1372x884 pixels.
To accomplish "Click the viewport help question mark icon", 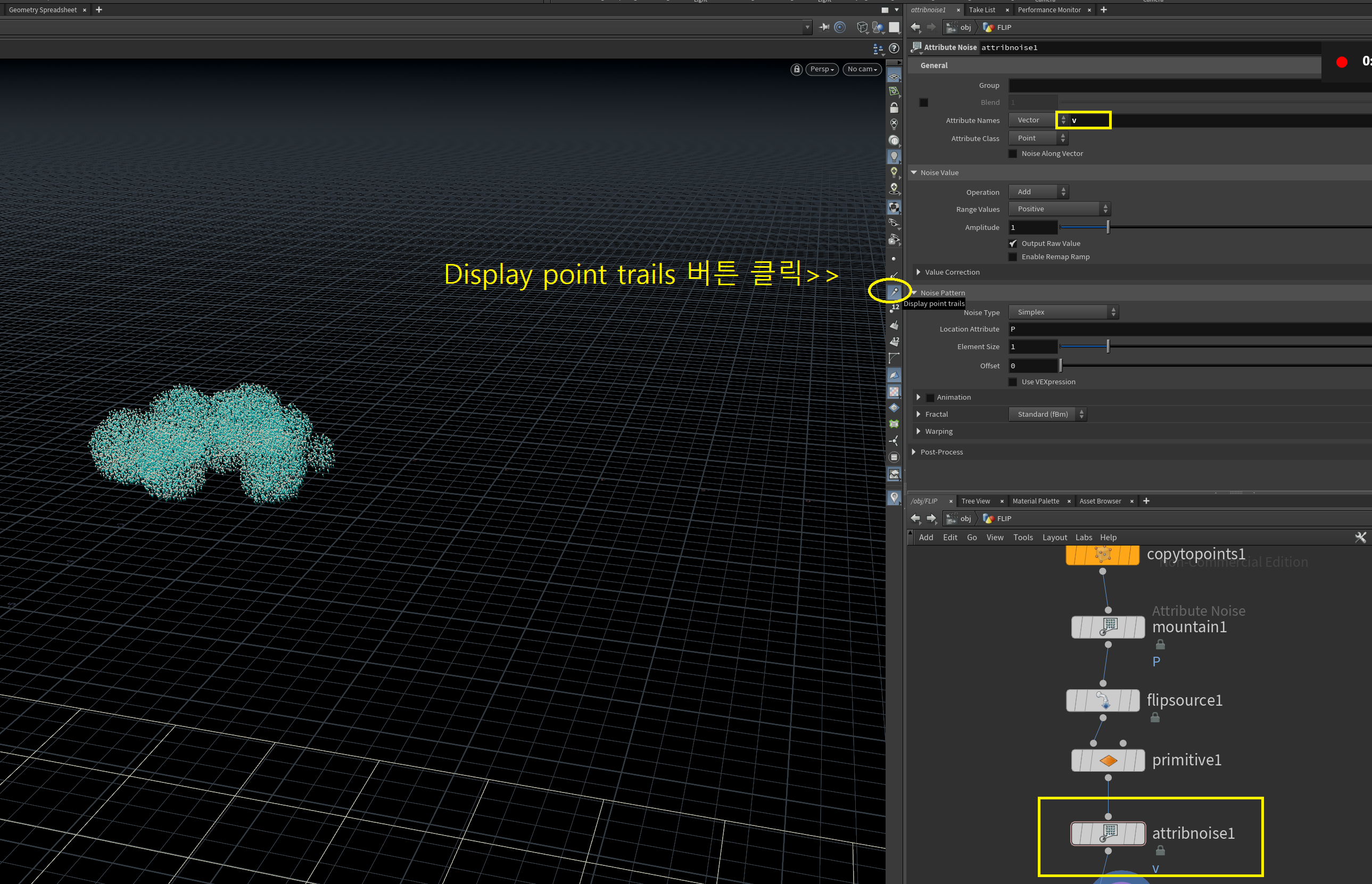I will pyautogui.click(x=894, y=48).
